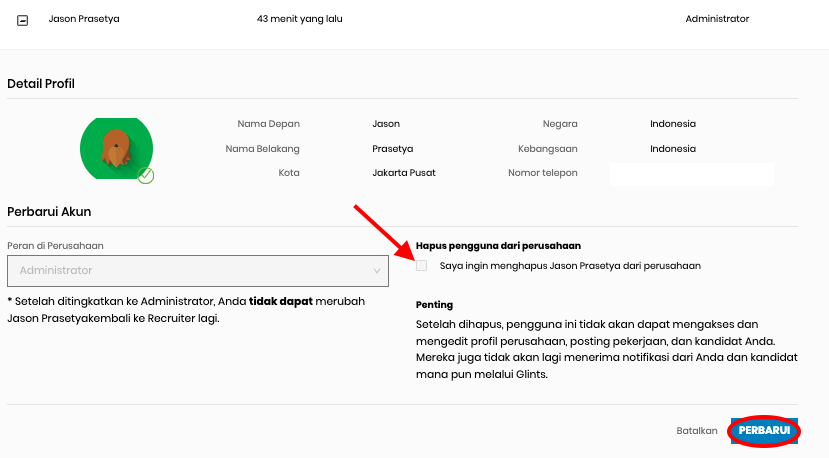Screen dimensions: 829x458
Task: Click the green verified checkmark badge
Action: [x=145, y=176]
